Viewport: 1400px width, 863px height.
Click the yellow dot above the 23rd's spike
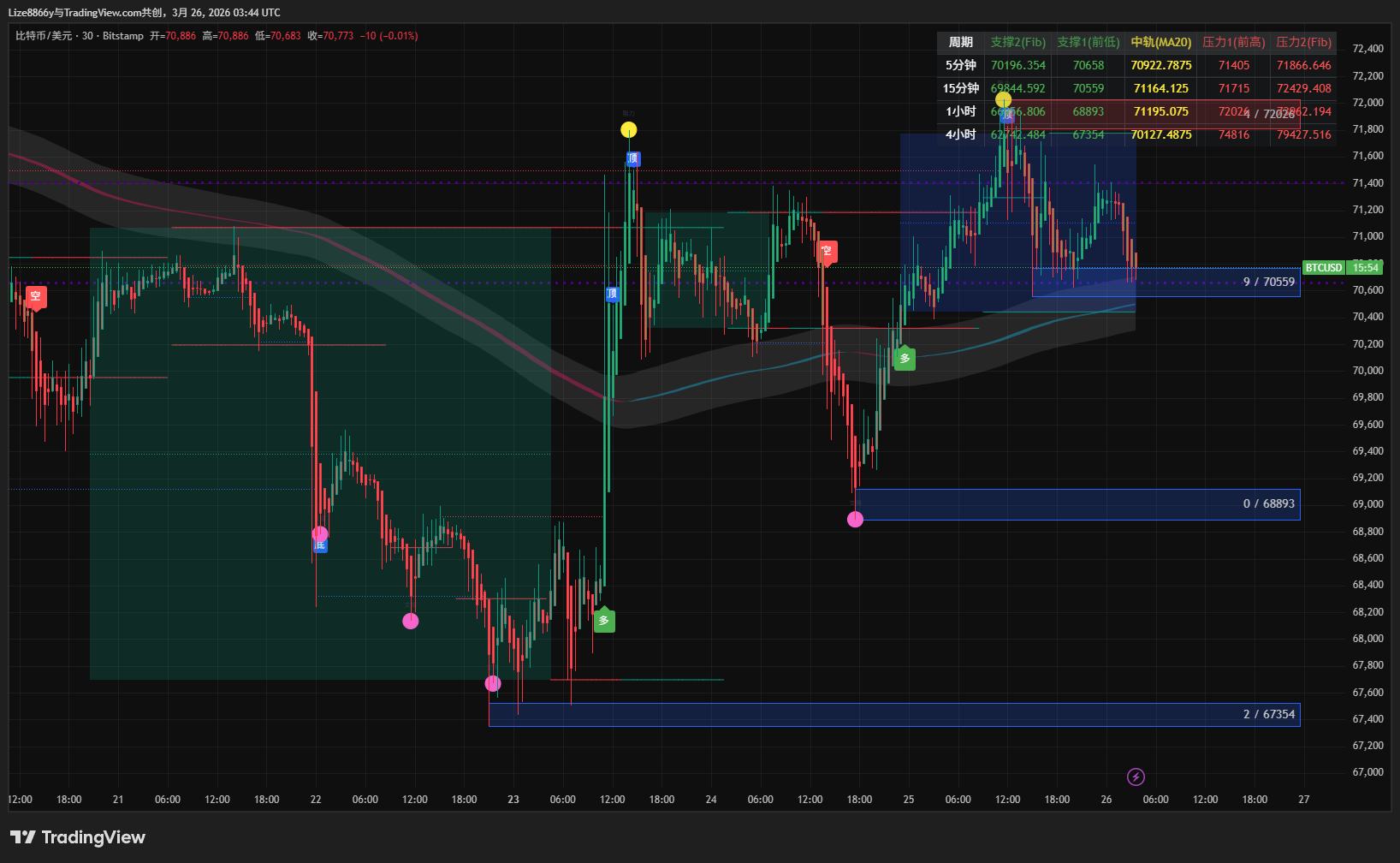tap(629, 130)
